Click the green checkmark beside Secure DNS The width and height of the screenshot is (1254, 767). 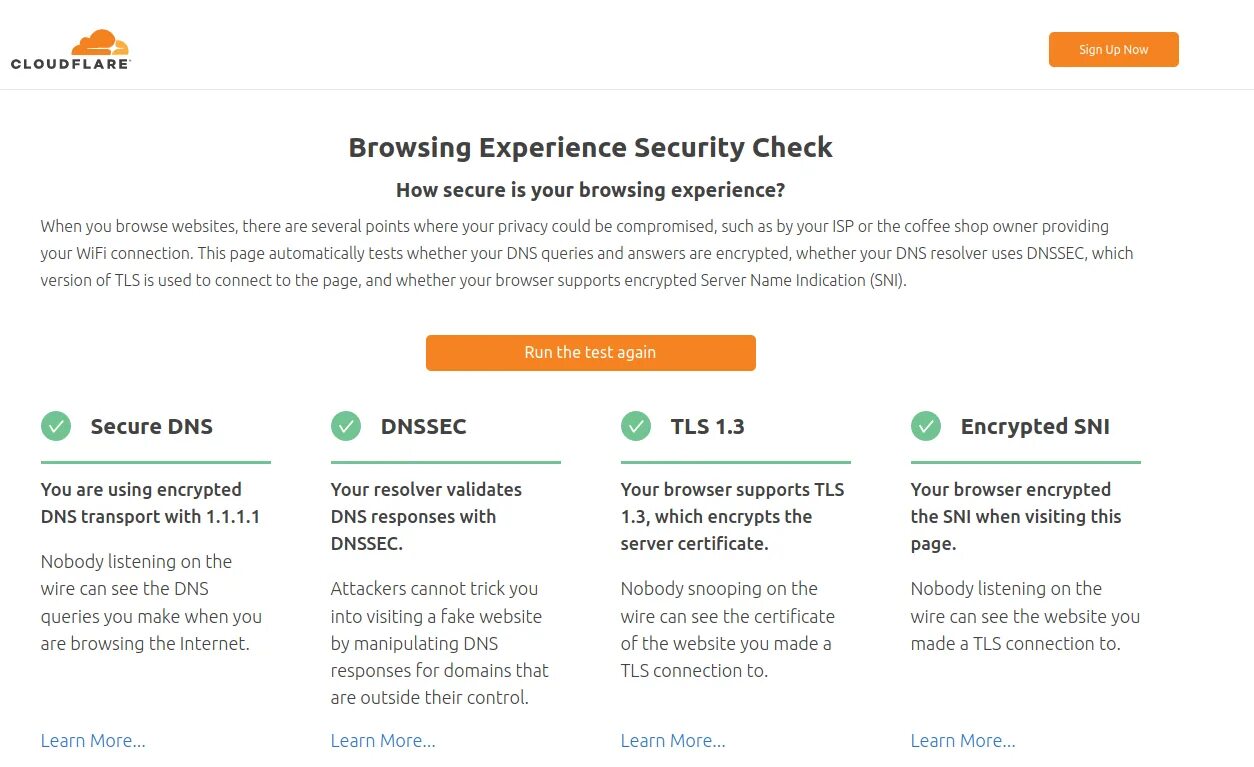click(56, 426)
